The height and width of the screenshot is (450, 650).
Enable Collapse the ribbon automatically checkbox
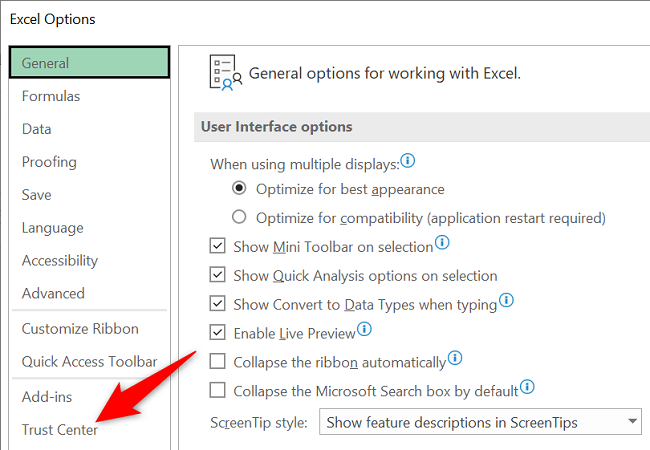(x=218, y=361)
